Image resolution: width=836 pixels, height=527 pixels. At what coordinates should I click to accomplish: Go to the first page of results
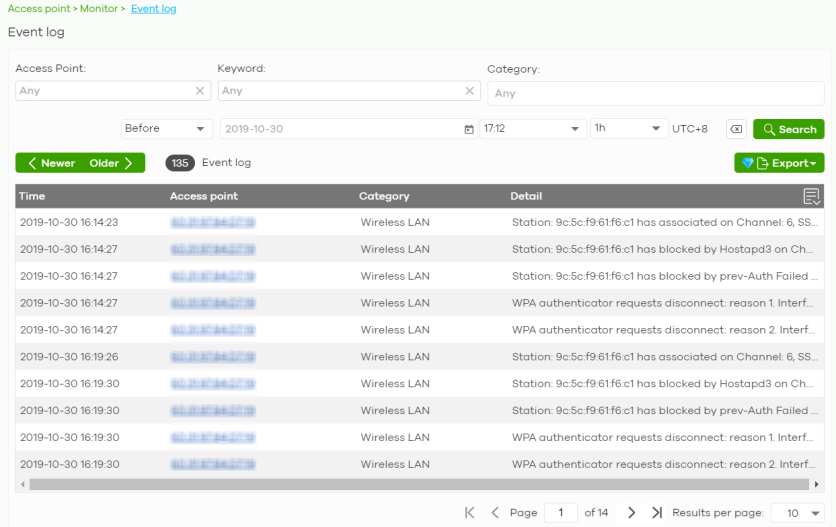tap(470, 513)
